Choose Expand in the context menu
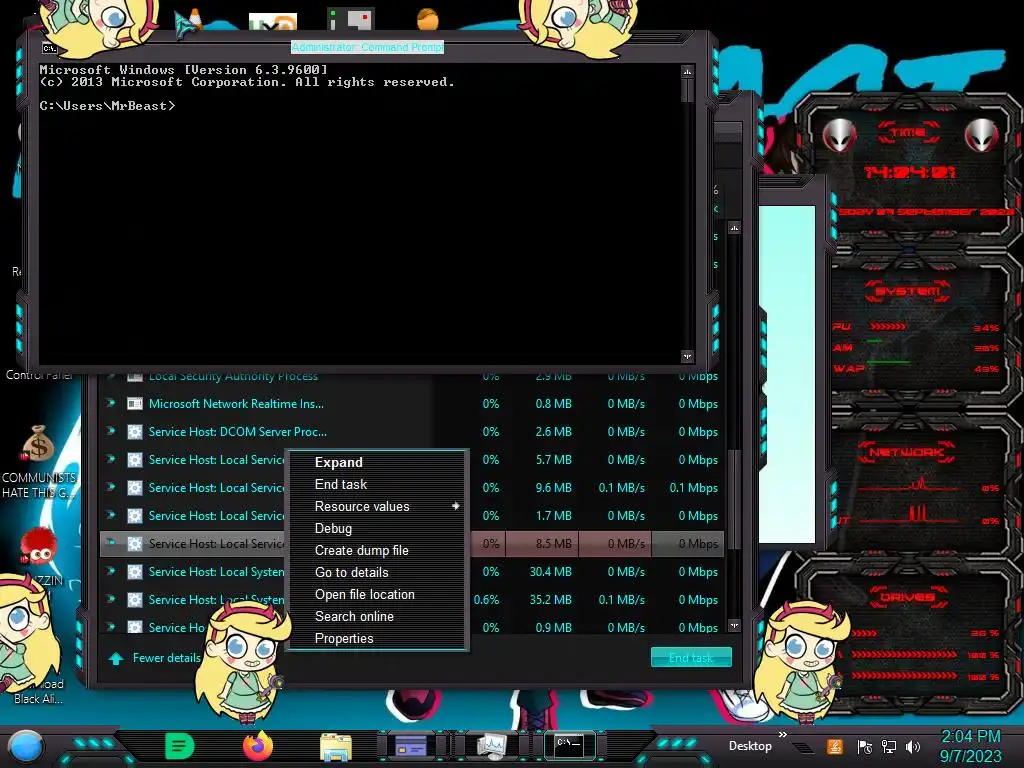The width and height of the screenshot is (1024, 768). click(x=338, y=462)
